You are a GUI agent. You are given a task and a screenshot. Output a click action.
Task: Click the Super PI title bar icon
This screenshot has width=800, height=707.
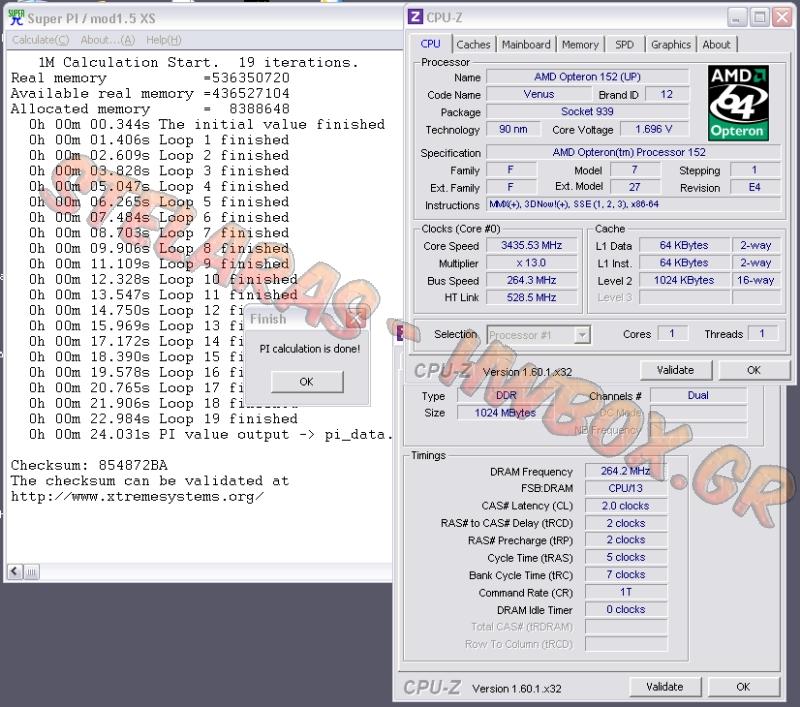(16, 17)
